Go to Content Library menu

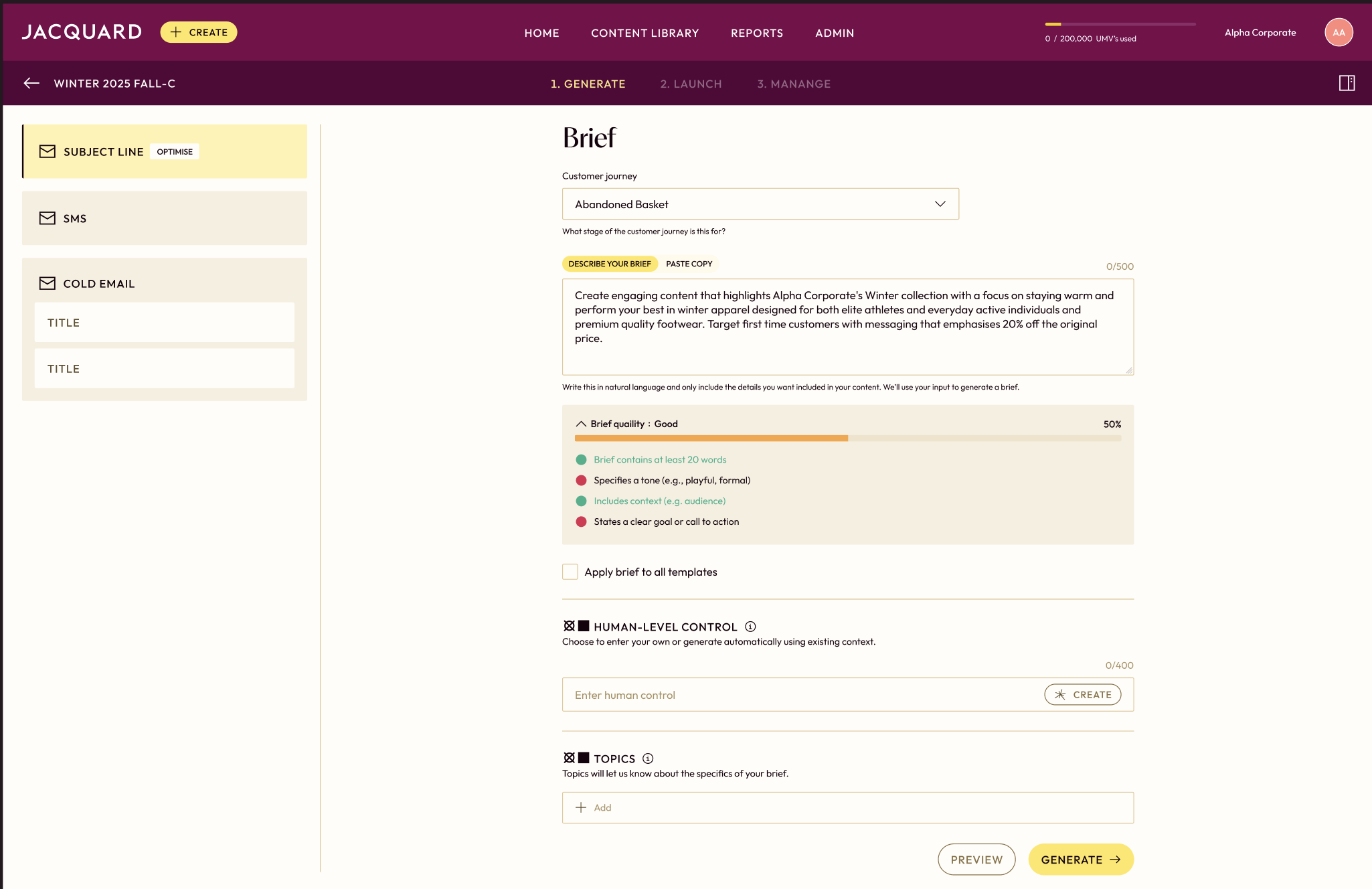(645, 33)
